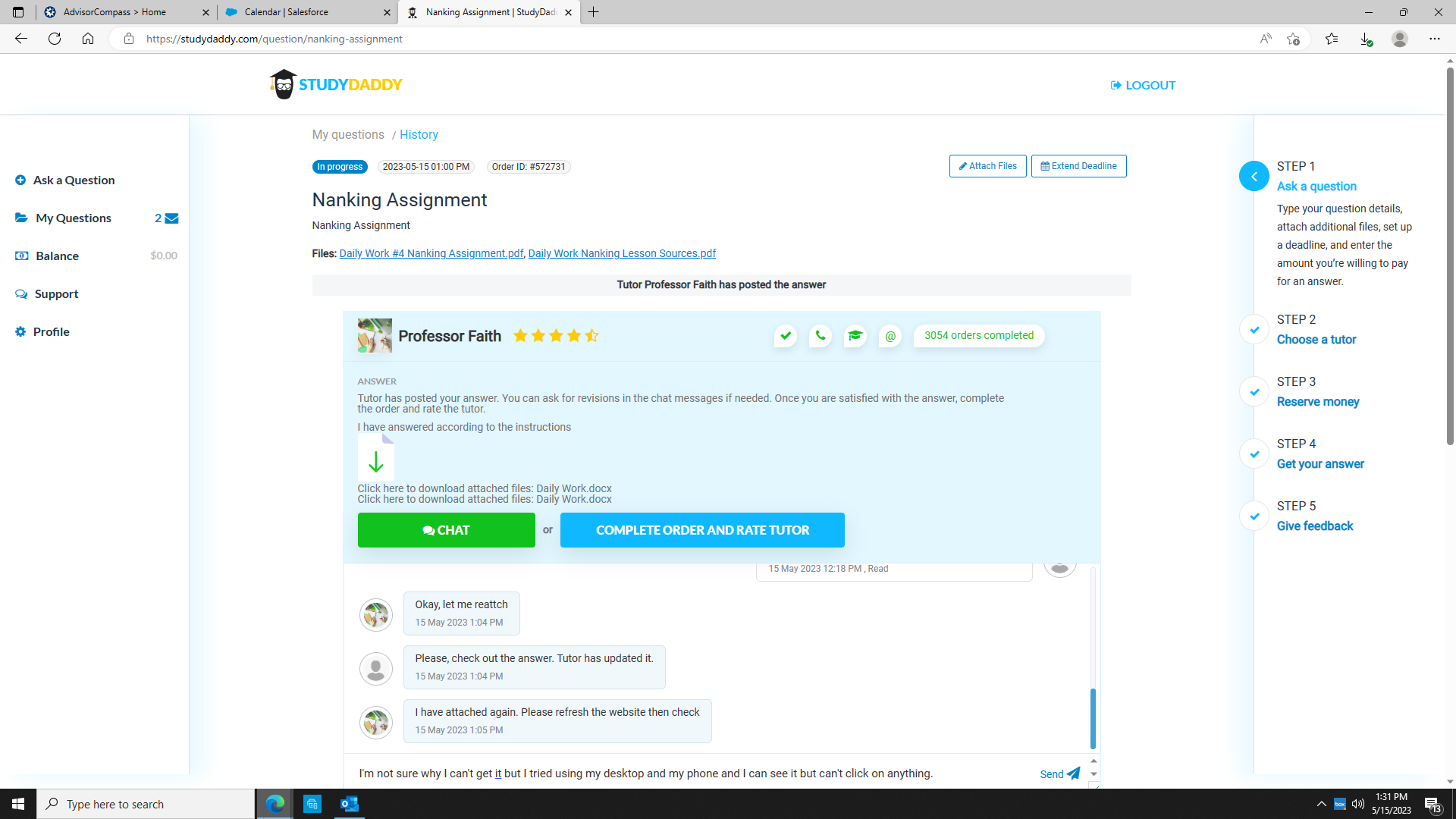
Task: Open the Ask a Question sidebar item
Action: [74, 180]
